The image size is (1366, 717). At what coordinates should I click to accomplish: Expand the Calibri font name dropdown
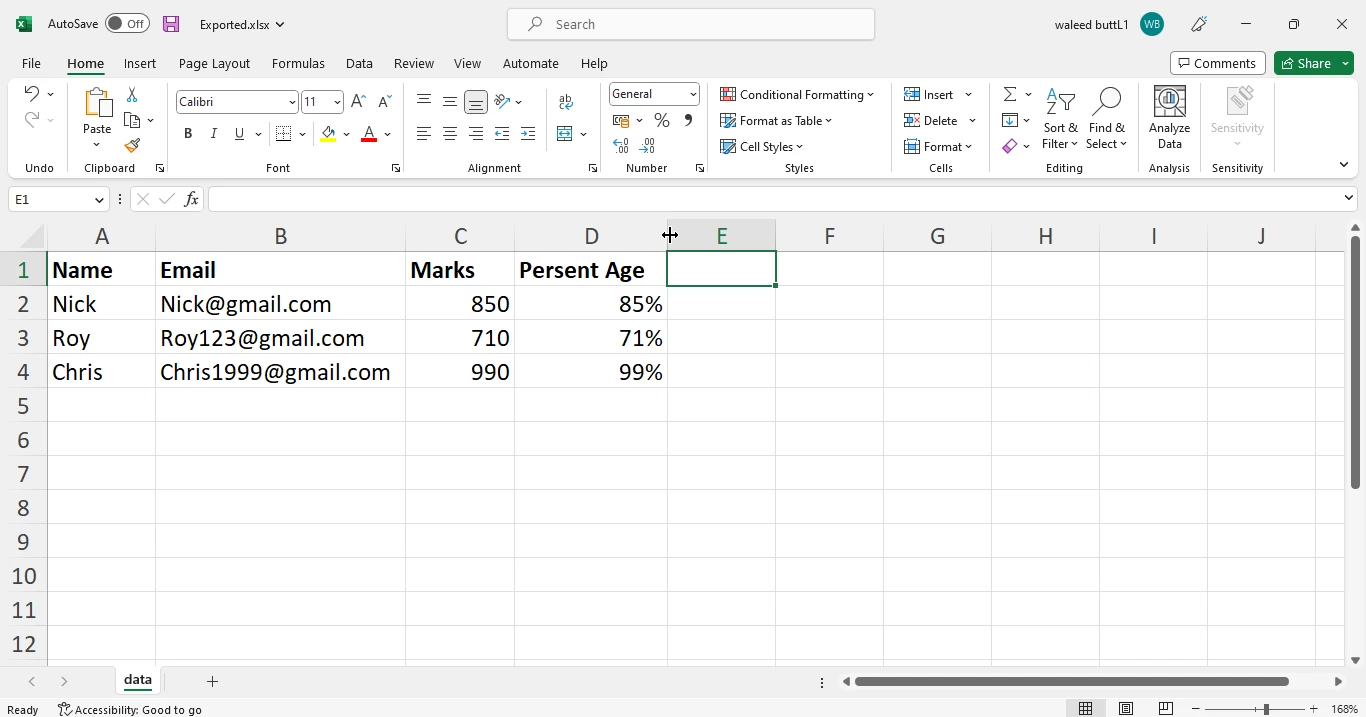coord(292,102)
